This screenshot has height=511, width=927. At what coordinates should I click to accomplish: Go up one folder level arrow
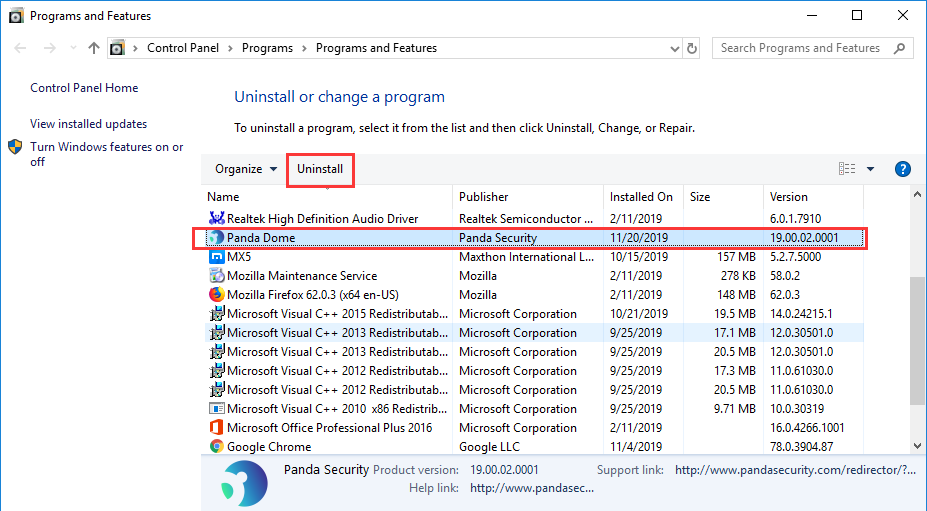93,48
